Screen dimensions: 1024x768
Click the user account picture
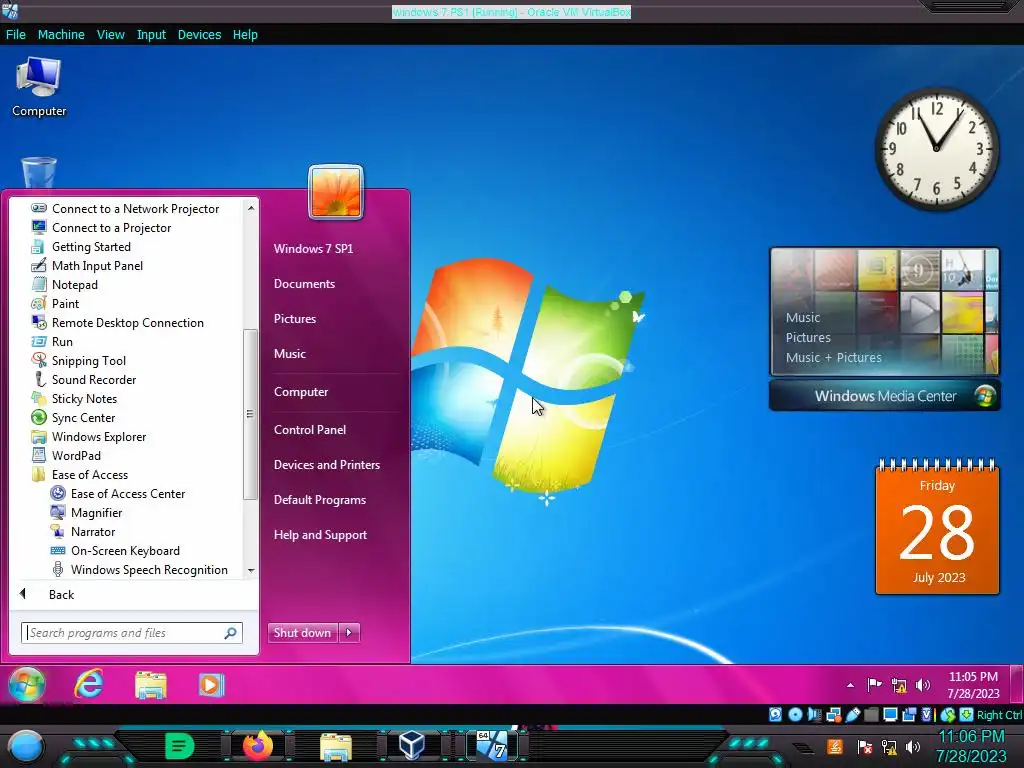(336, 193)
